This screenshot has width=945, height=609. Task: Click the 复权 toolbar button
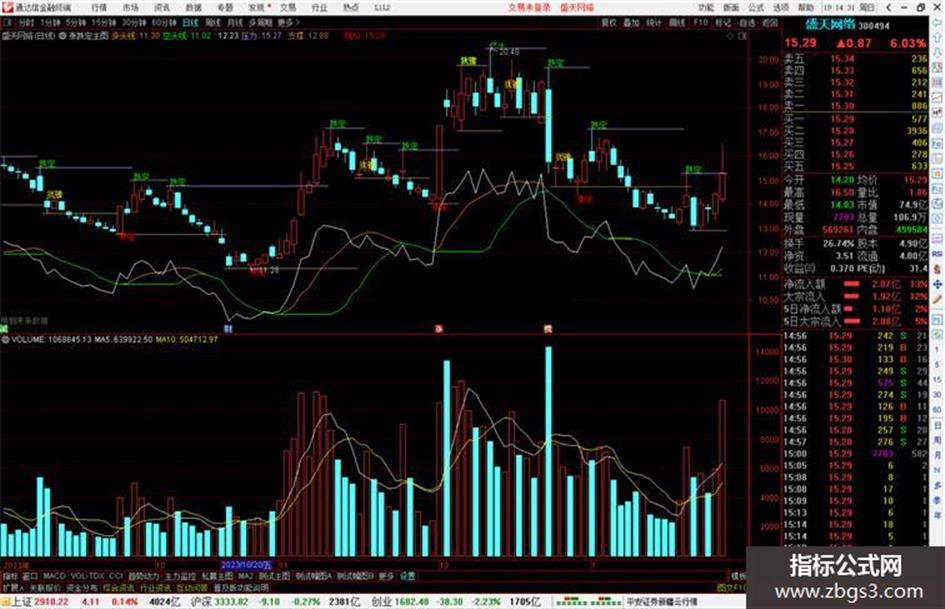[609, 22]
